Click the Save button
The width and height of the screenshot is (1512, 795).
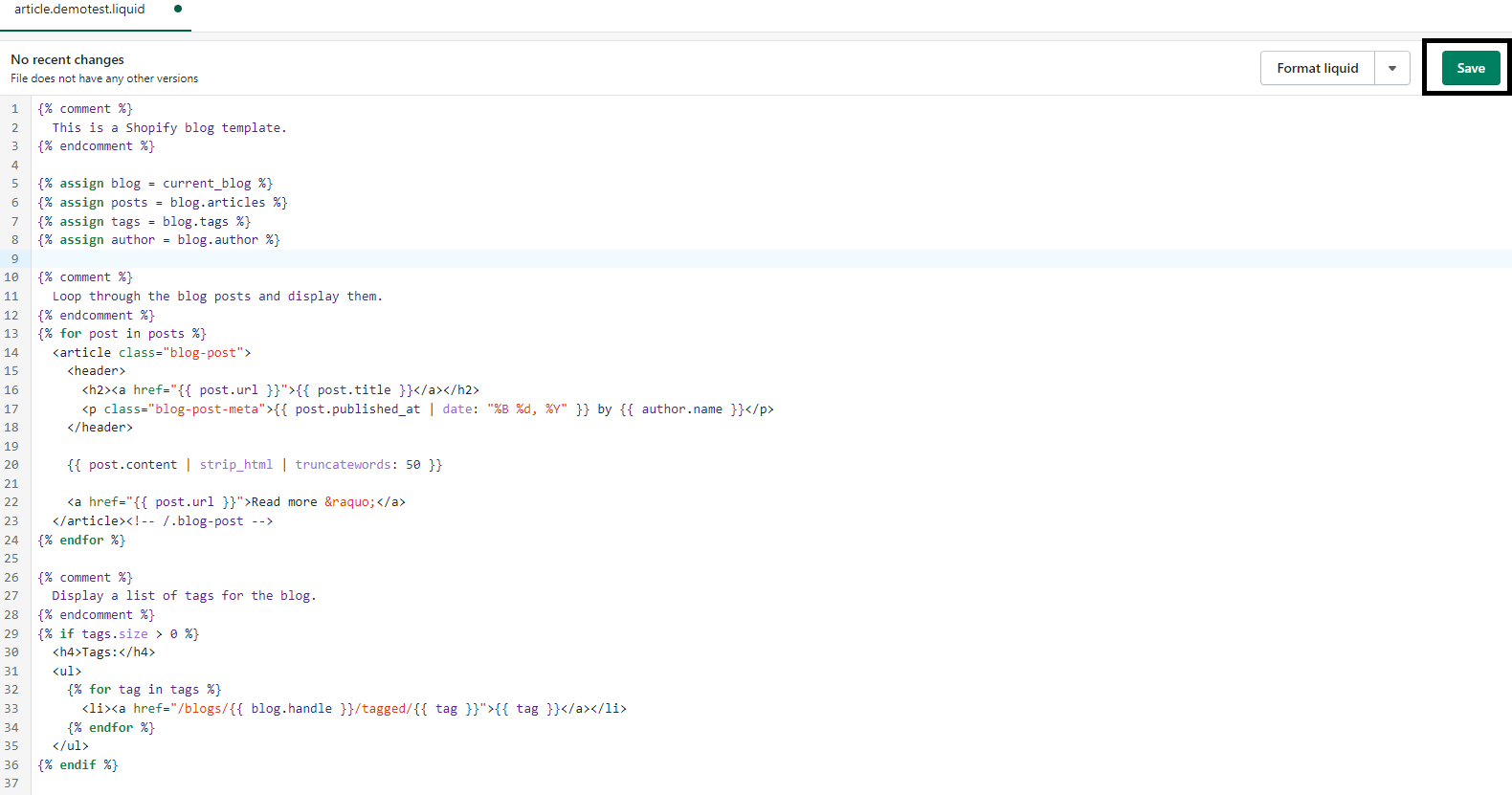[1471, 68]
